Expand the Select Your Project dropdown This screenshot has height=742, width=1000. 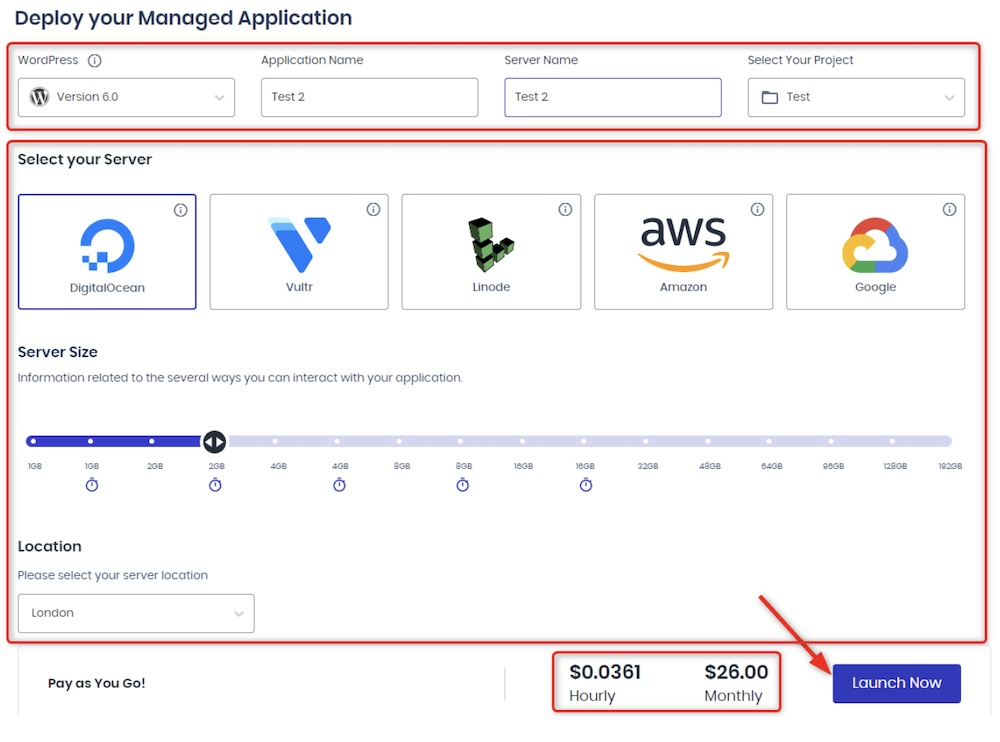click(856, 98)
